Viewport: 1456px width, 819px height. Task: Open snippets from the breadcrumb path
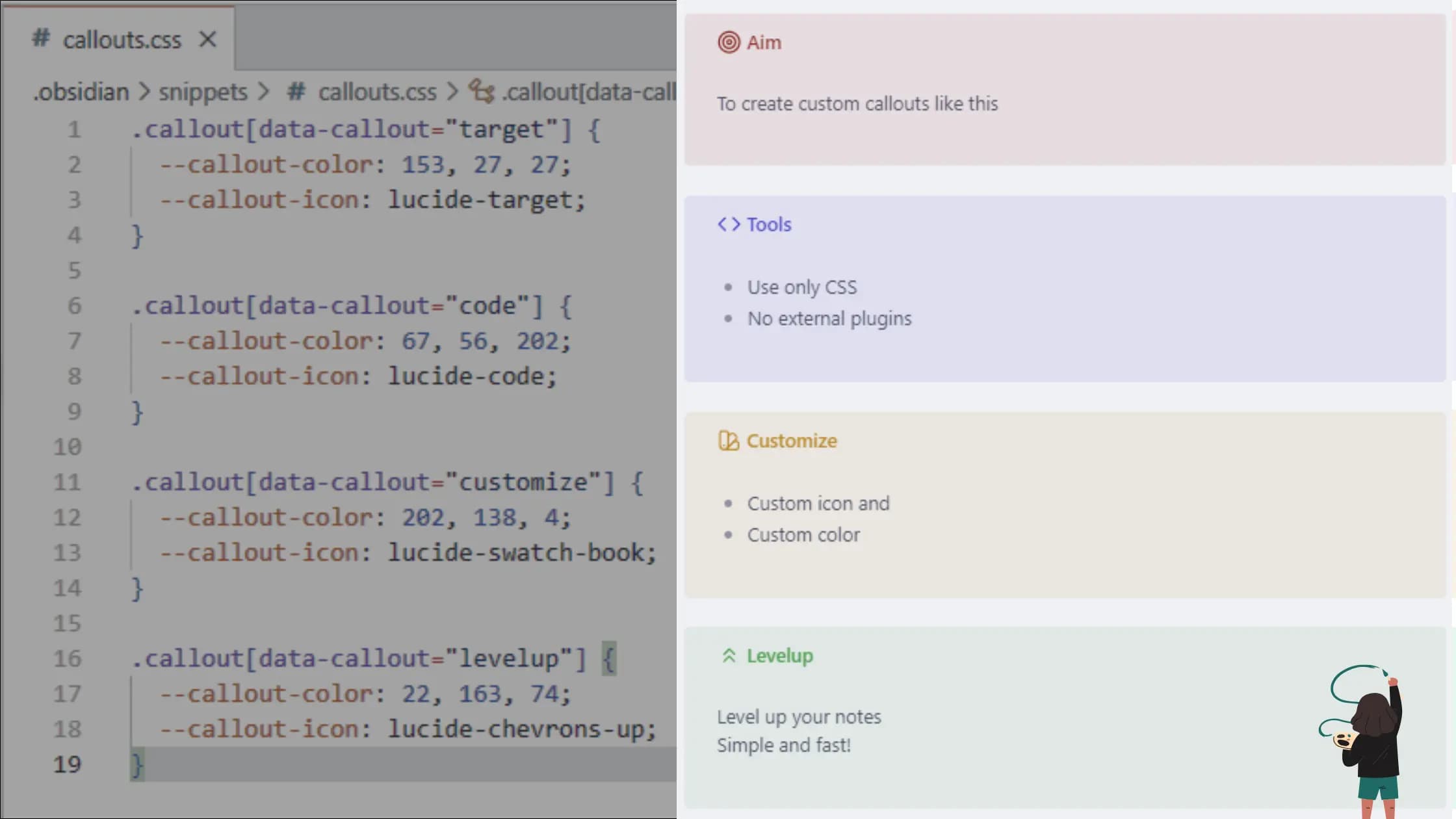(x=203, y=92)
